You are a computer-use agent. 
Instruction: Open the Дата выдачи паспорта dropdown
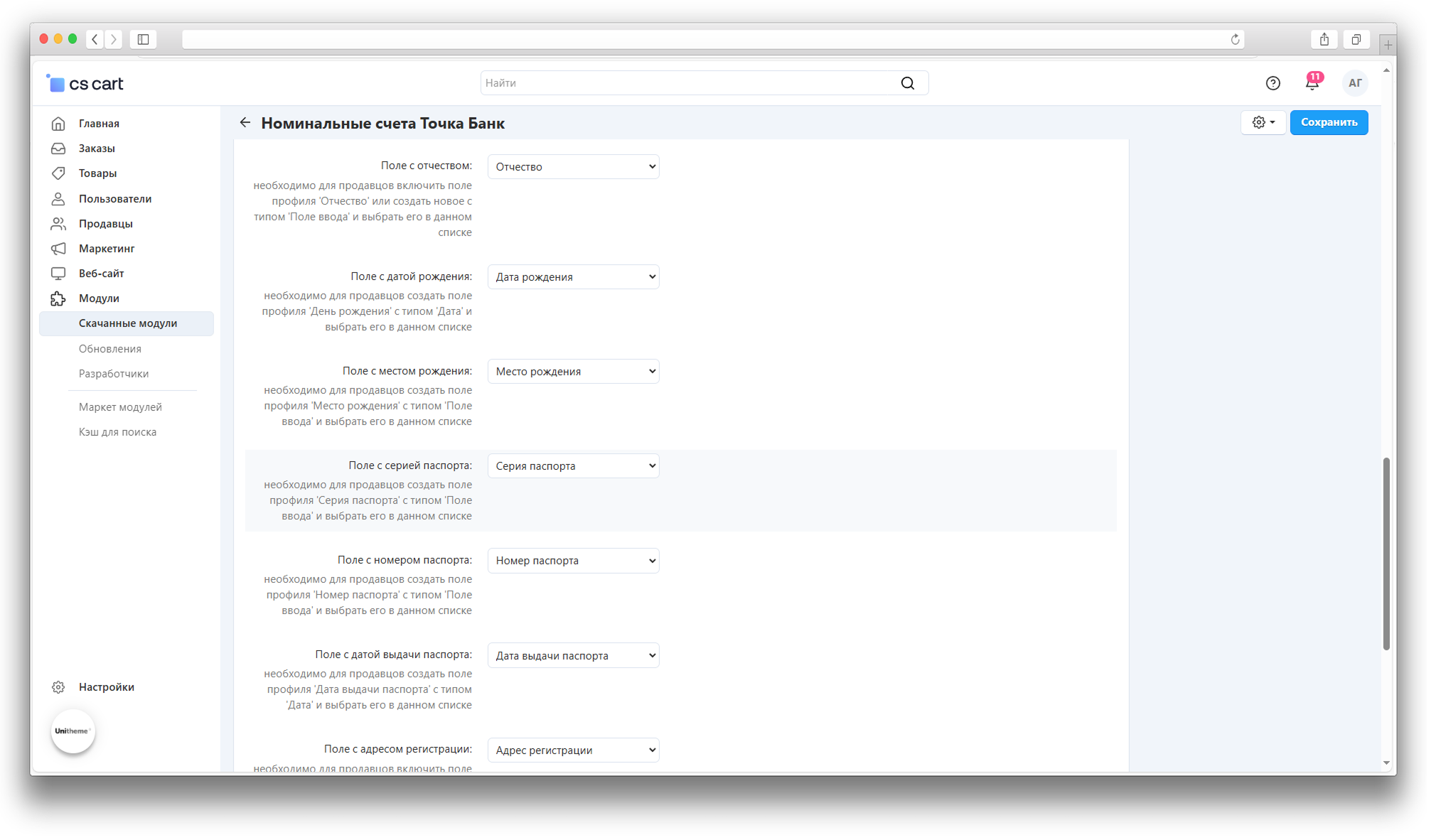click(x=573, y=655)
